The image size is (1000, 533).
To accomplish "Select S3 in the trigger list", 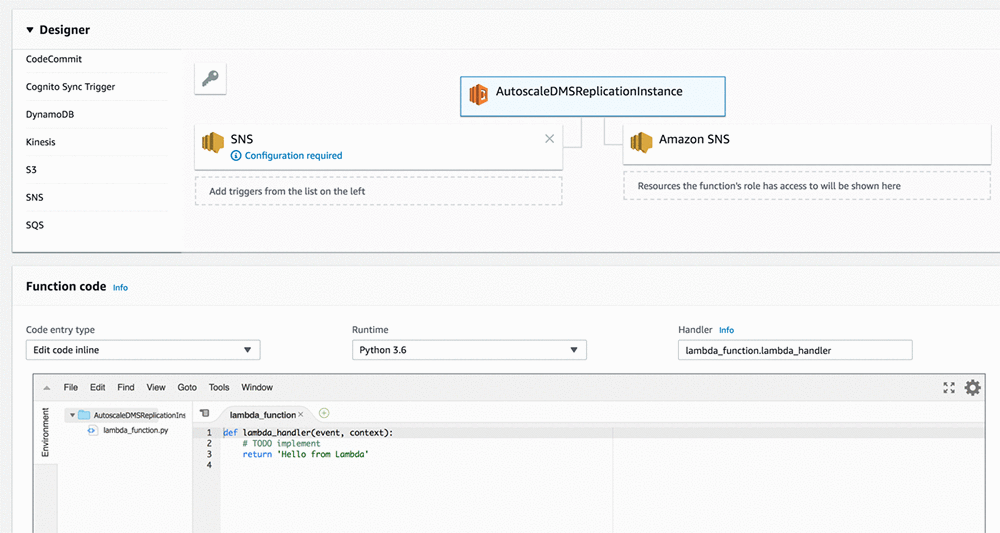I will click(31, 170).
